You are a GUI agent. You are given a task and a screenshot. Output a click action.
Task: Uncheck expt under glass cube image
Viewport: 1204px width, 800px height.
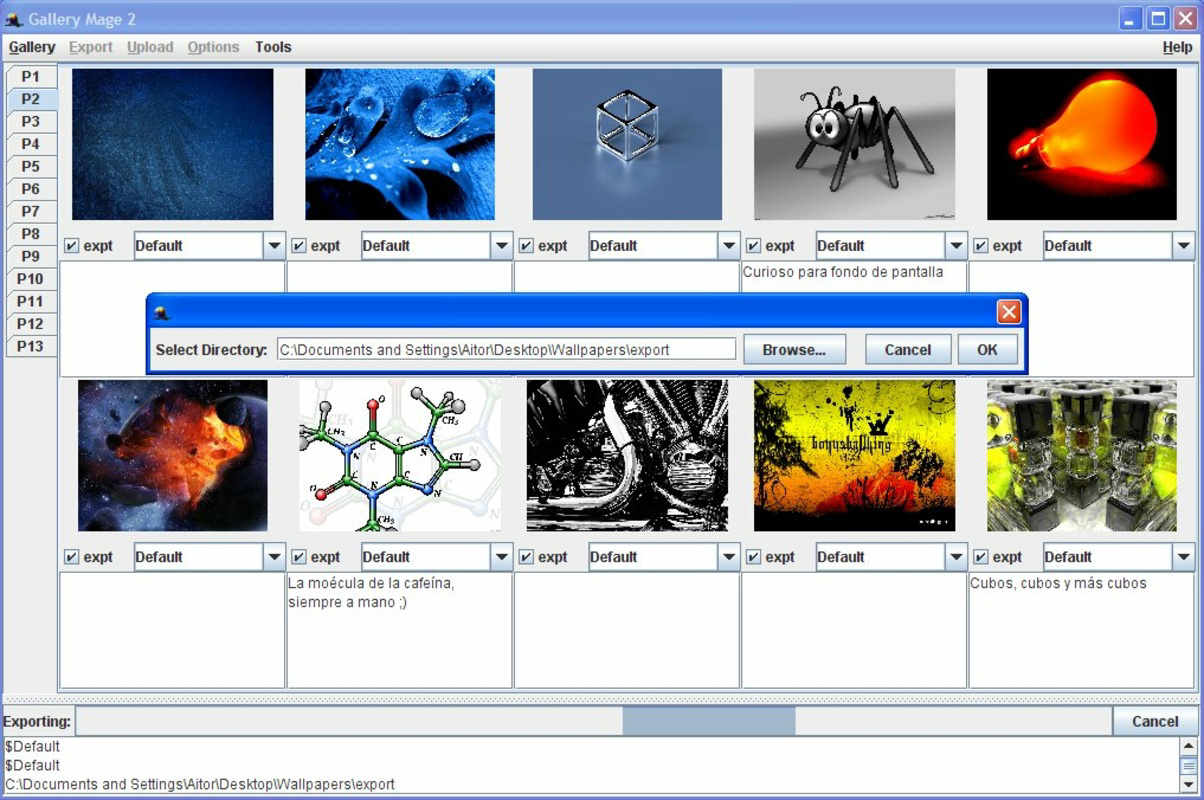(526, 246)
